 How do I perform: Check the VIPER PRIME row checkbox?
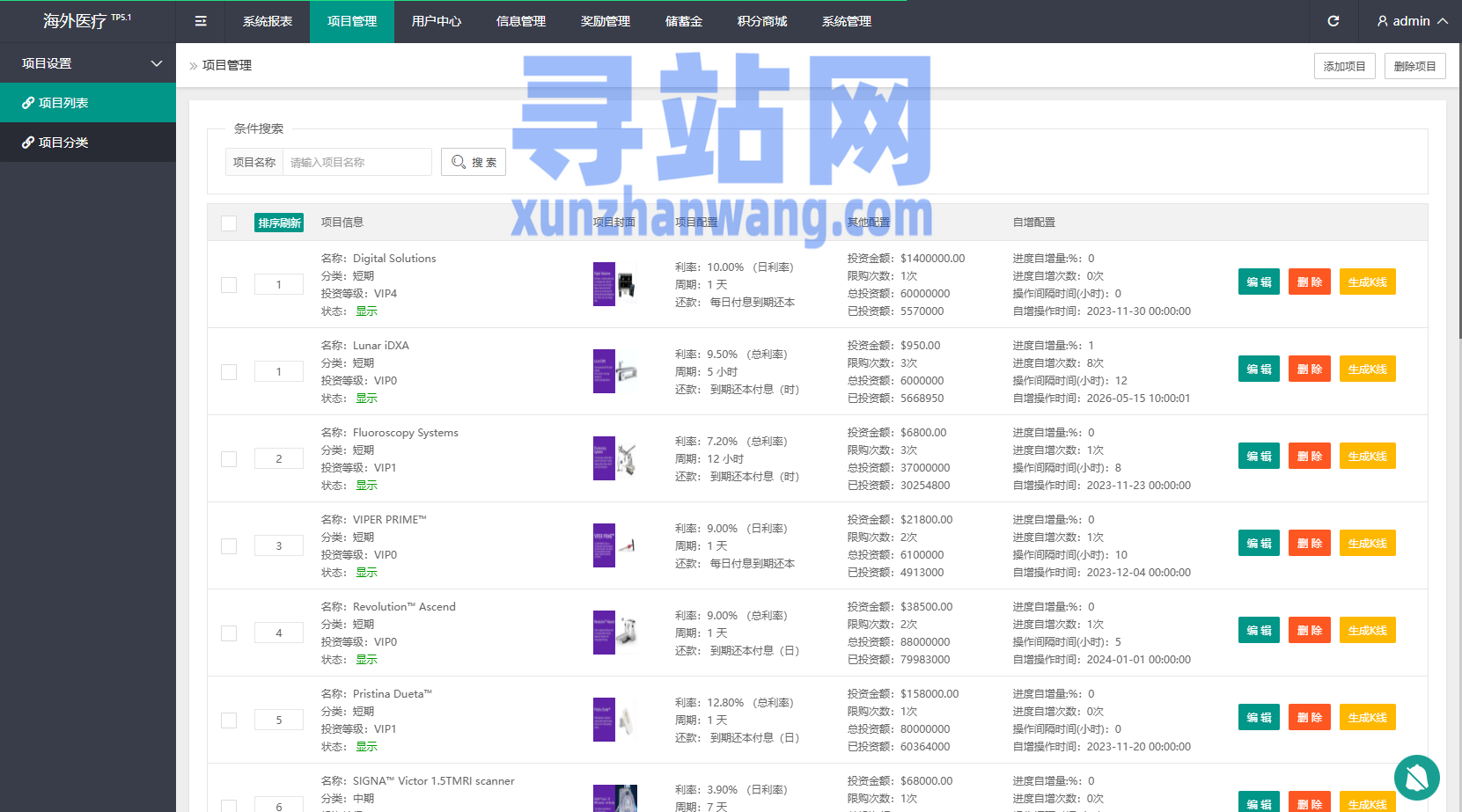point(229,546)
